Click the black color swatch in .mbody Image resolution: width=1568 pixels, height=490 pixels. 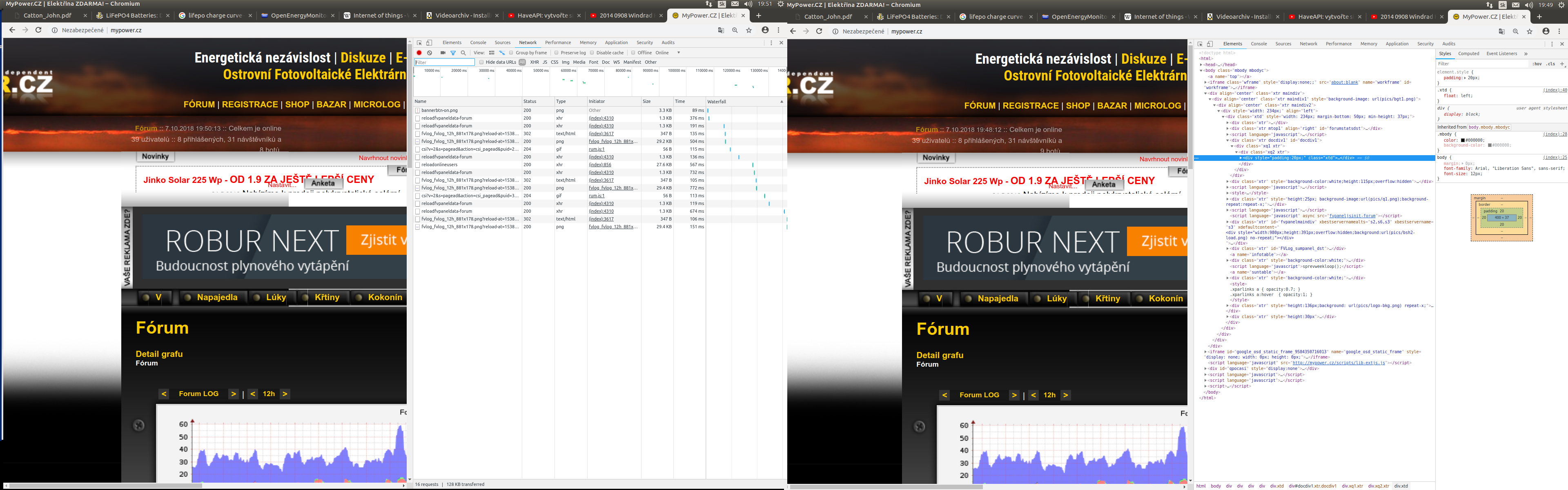click(x=1463, y=140)
